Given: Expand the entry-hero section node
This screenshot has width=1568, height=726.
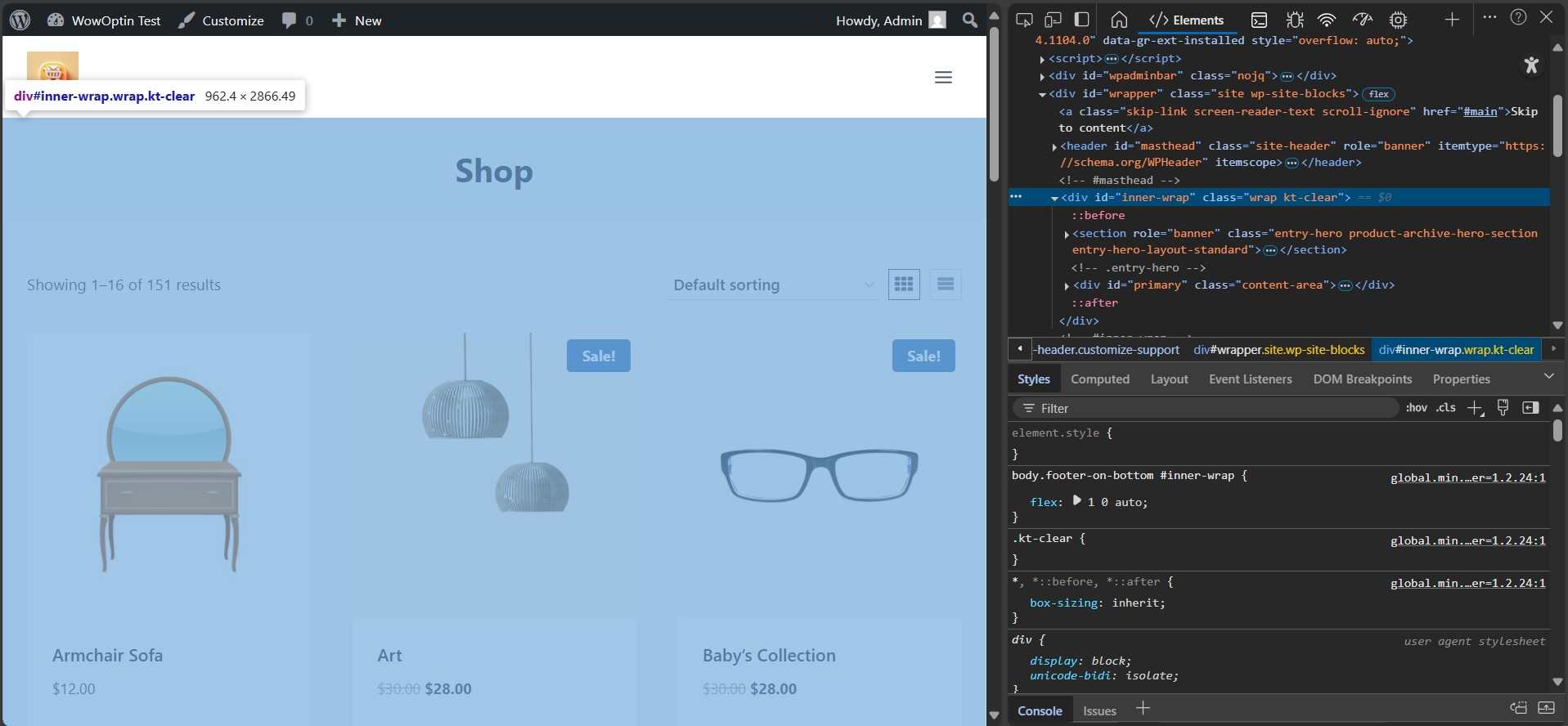Looking at the screenshot, I should pyautogui.click(x=1067, y=234).
